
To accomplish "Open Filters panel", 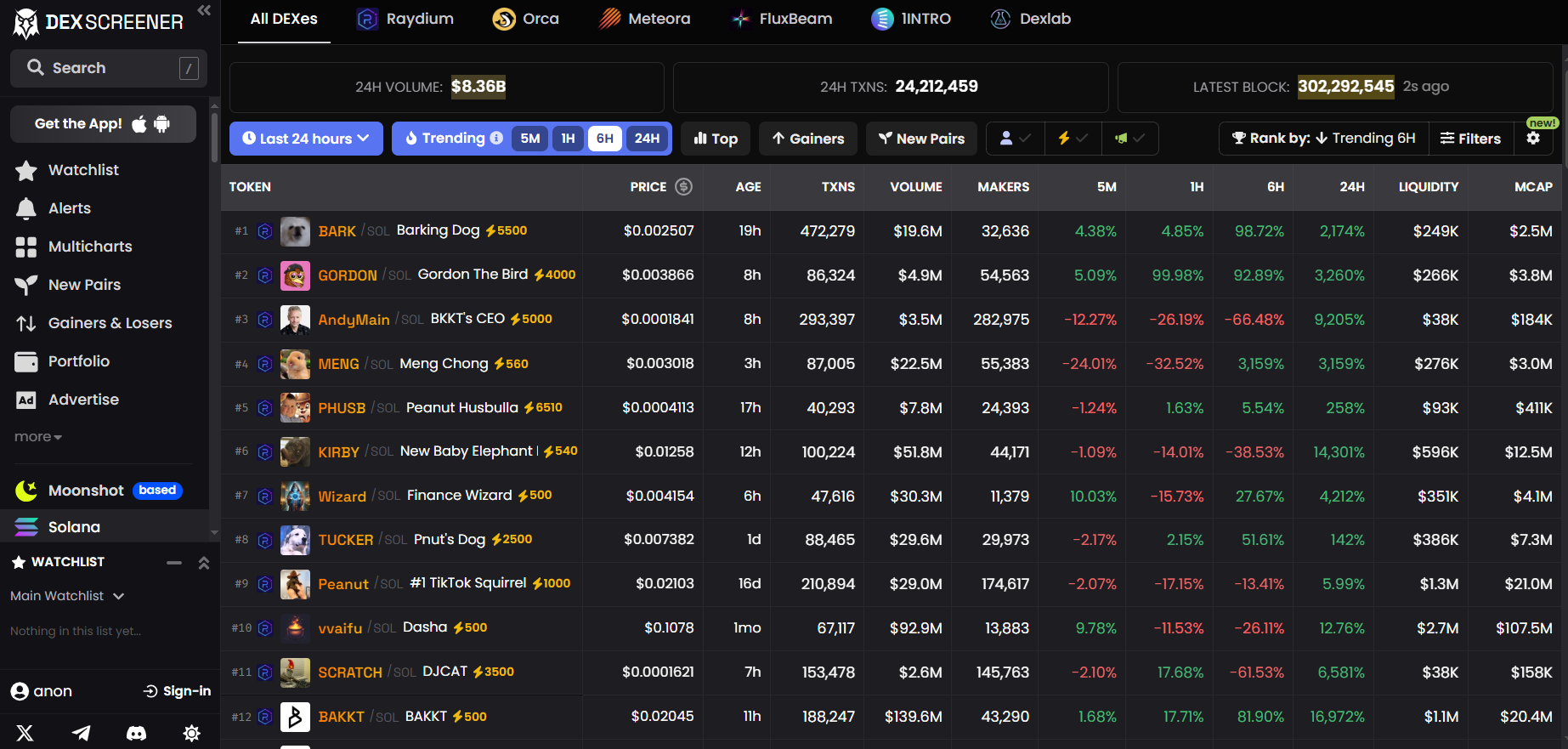I will tap(1471, 138).
